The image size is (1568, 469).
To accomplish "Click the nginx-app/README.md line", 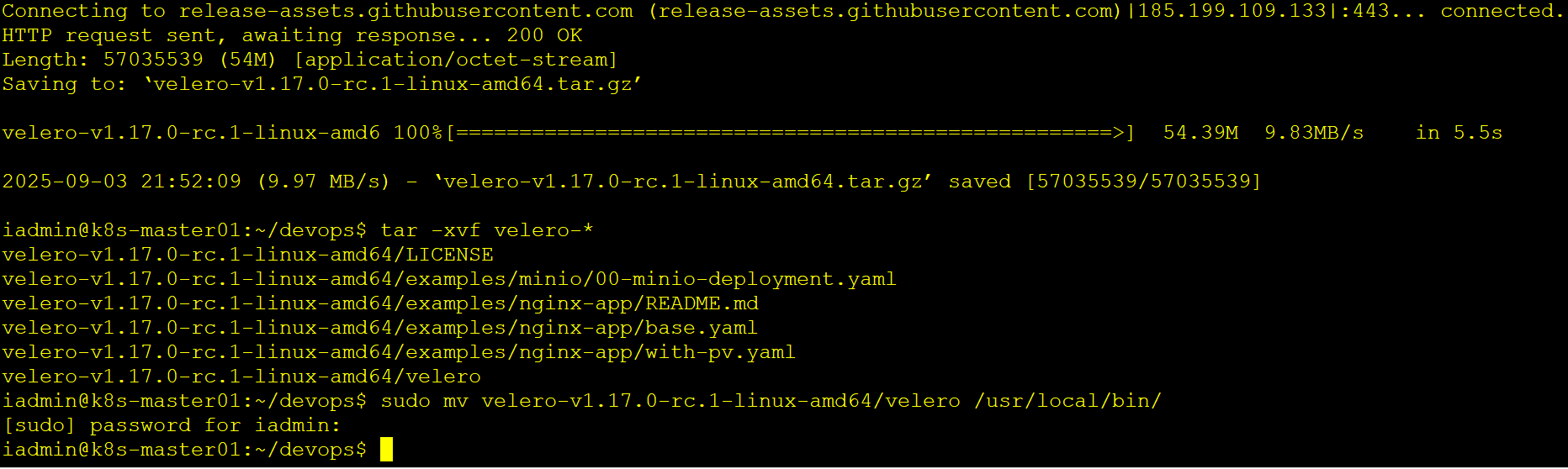I will pyautogui.click(x=380, y=303).
